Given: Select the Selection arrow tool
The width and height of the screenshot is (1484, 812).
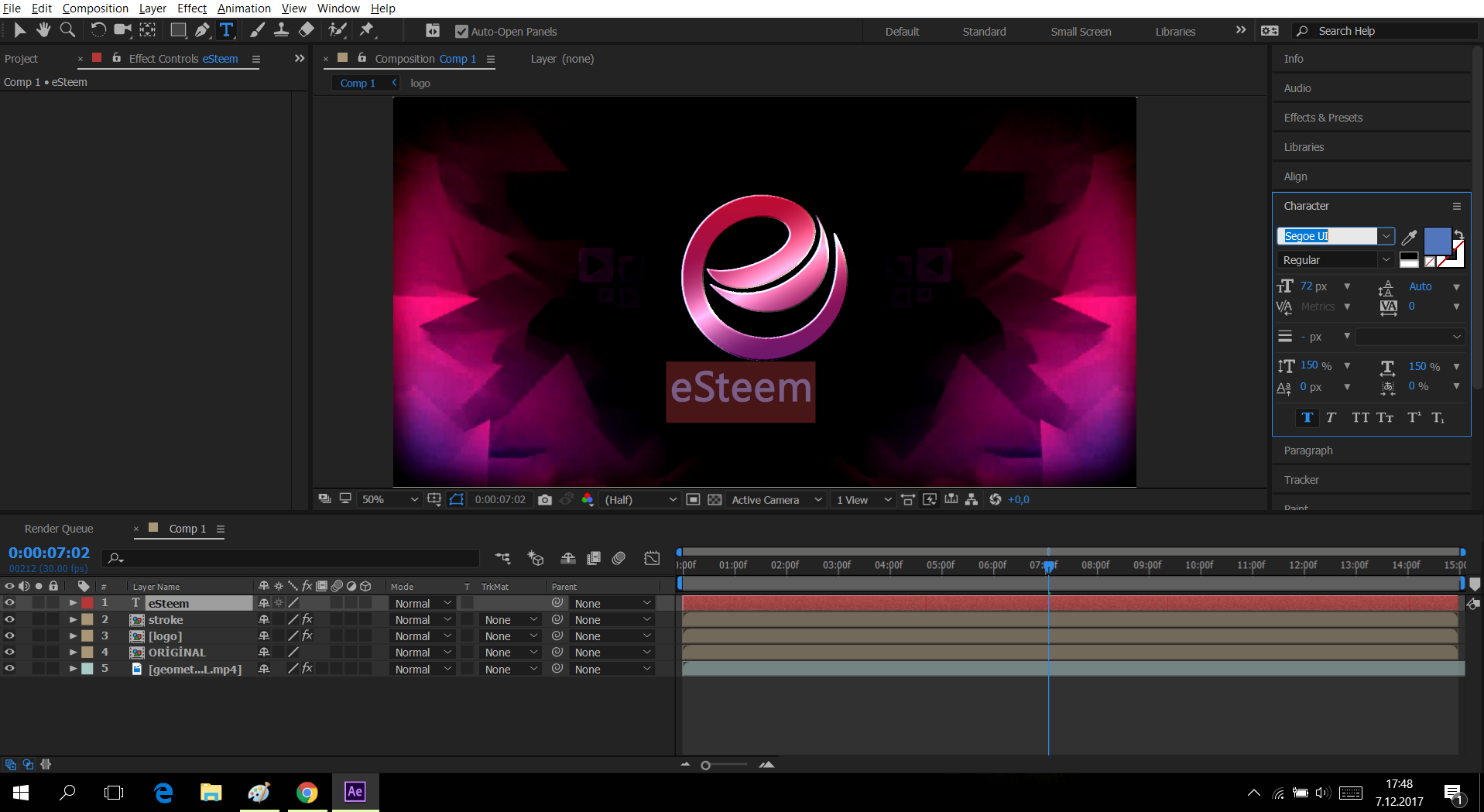Looking at the screenshot, I should pyautogui.click(x=20, y=30).
